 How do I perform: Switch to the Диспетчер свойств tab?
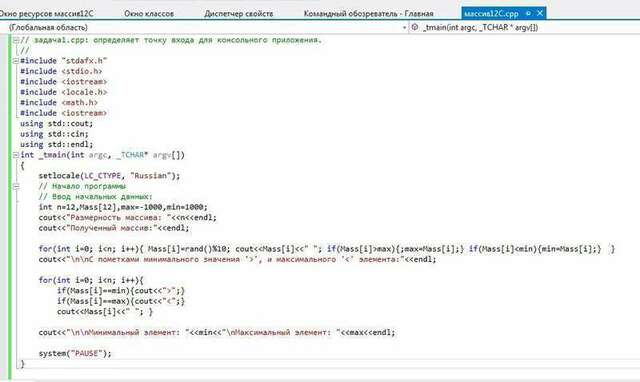pyautogui.click(x=239, y=14)
